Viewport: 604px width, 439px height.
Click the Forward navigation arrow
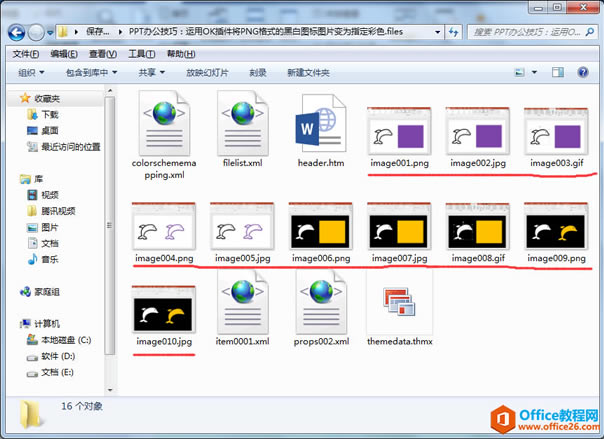36,32
